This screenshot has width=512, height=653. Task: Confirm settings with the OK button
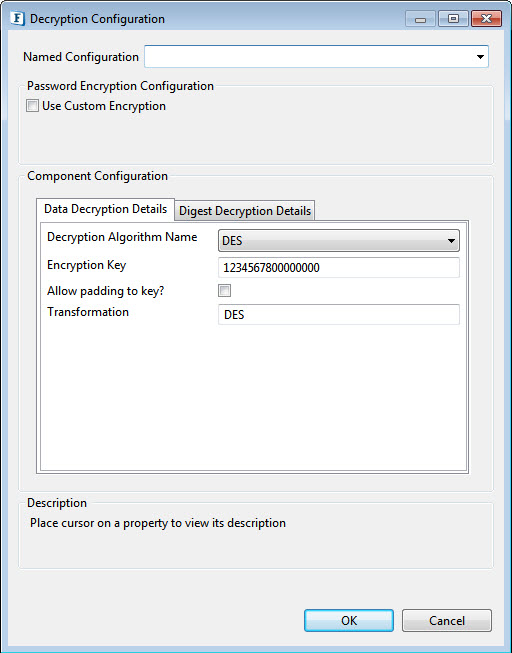click(349, 621)
